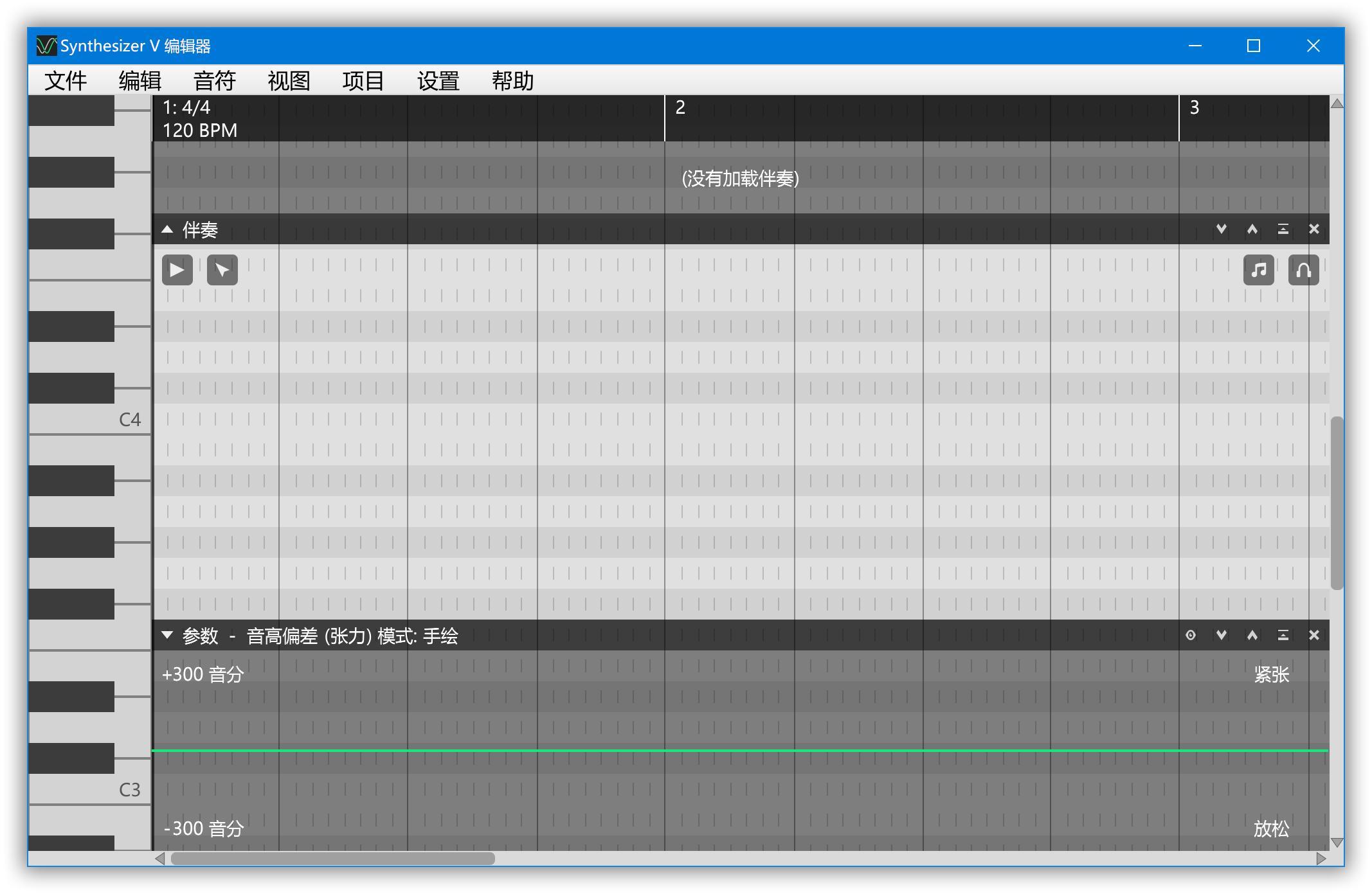Image resolution: width=1372 pixels, height=894 pixels.
Task: Click up chevron in 伴奏 panel header
Action: pos(1252,229)
